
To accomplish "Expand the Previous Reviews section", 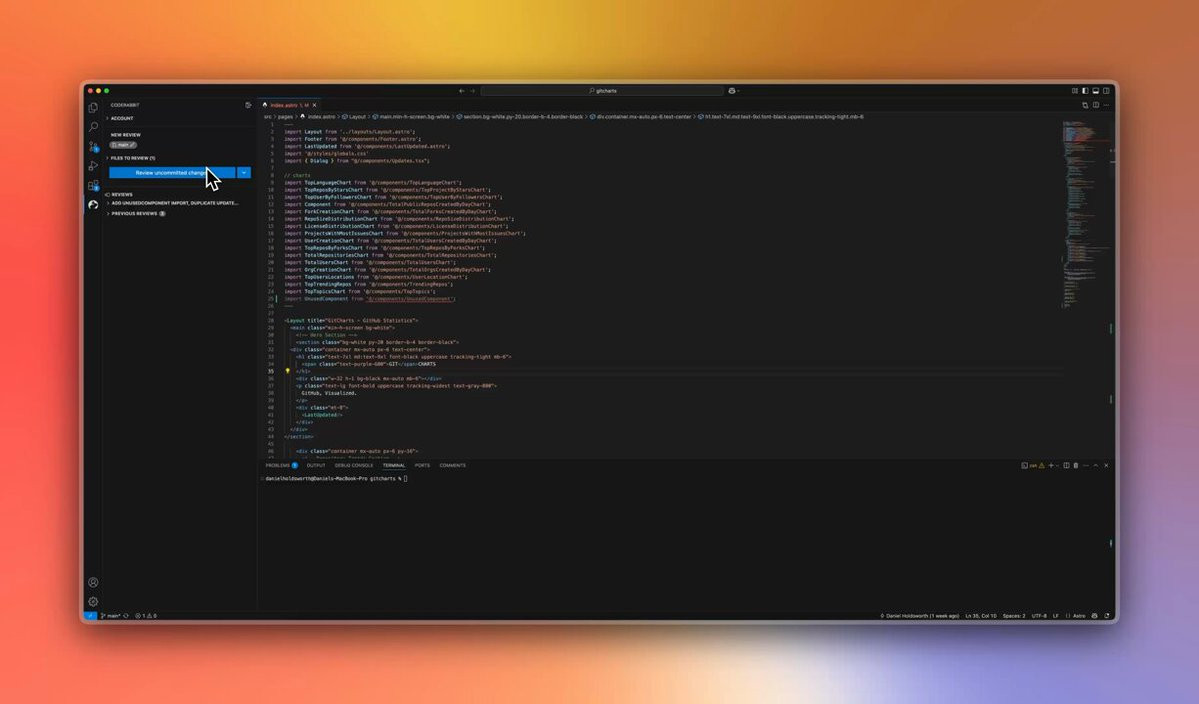I will [135, 213].
